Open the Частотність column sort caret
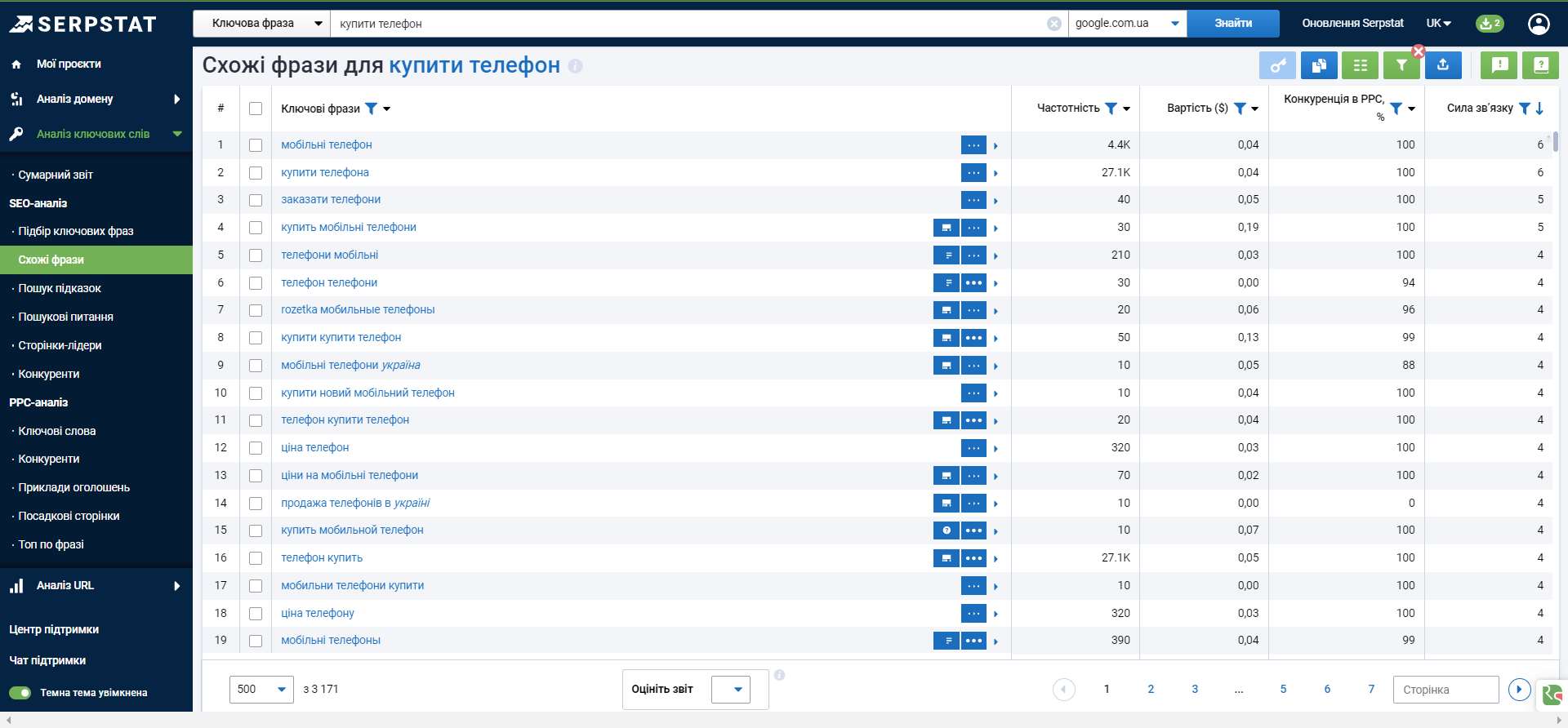The image size is (1568, 728). tap(1127, 109)
